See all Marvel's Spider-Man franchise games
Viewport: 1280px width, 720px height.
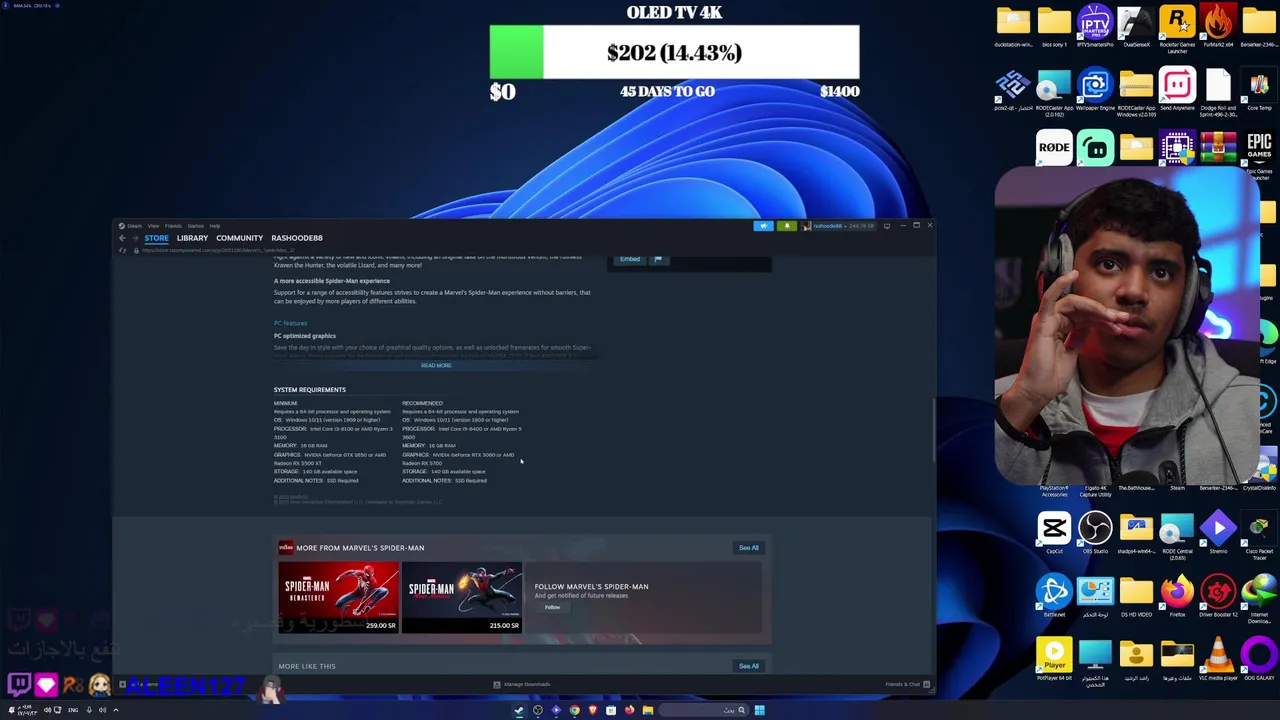[749, 548]
